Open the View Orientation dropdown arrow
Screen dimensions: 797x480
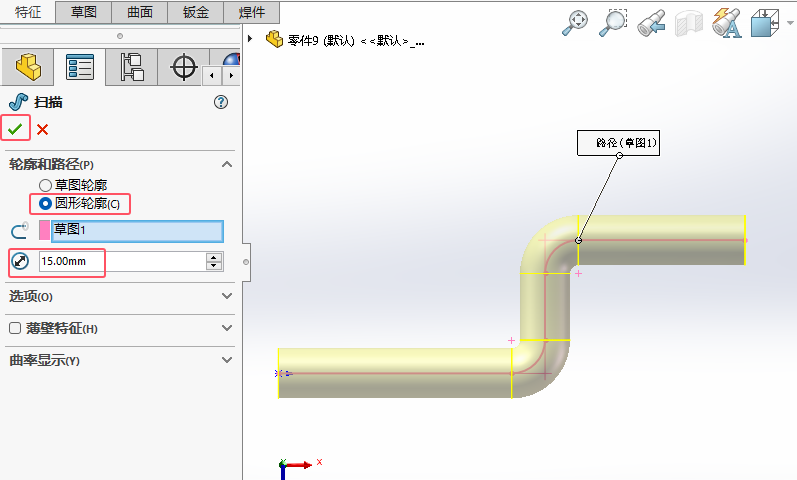click(789, 23)
